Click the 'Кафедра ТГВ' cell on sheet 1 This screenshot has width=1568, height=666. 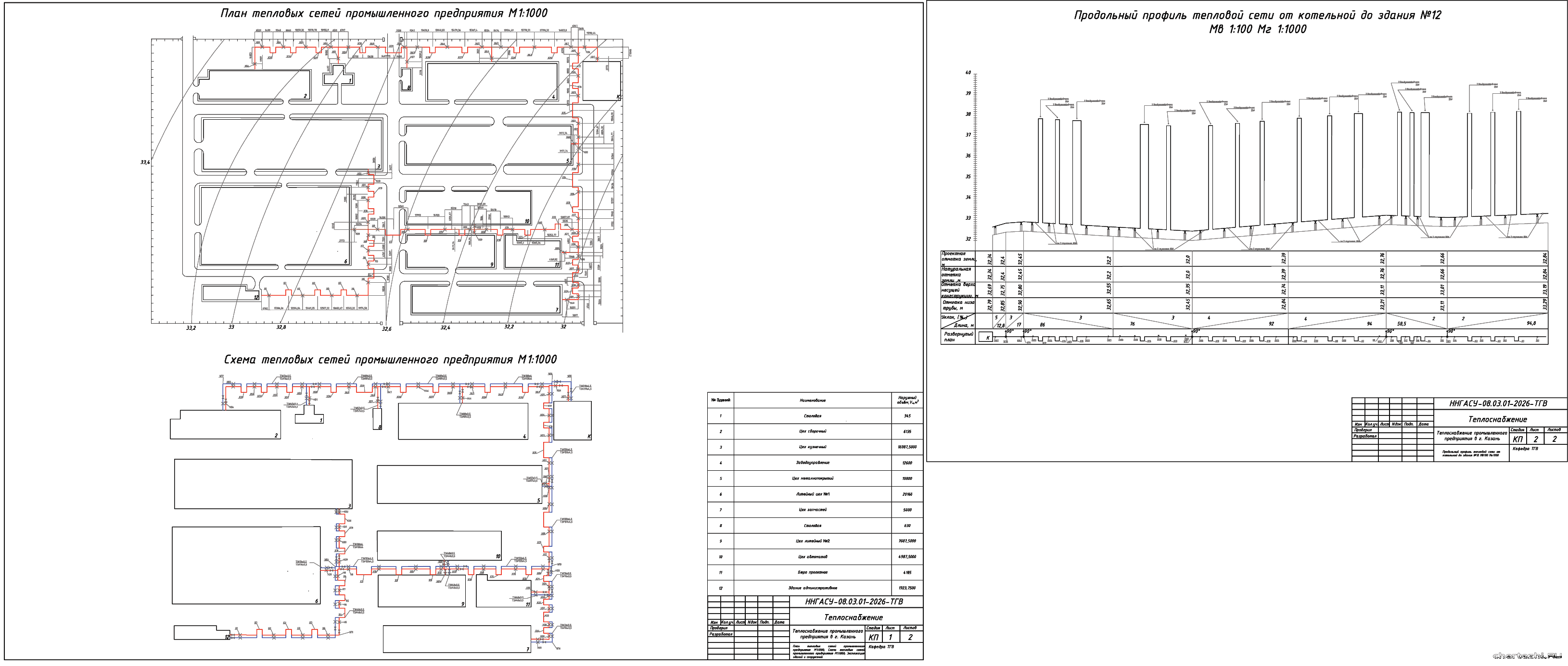[882, 647]
